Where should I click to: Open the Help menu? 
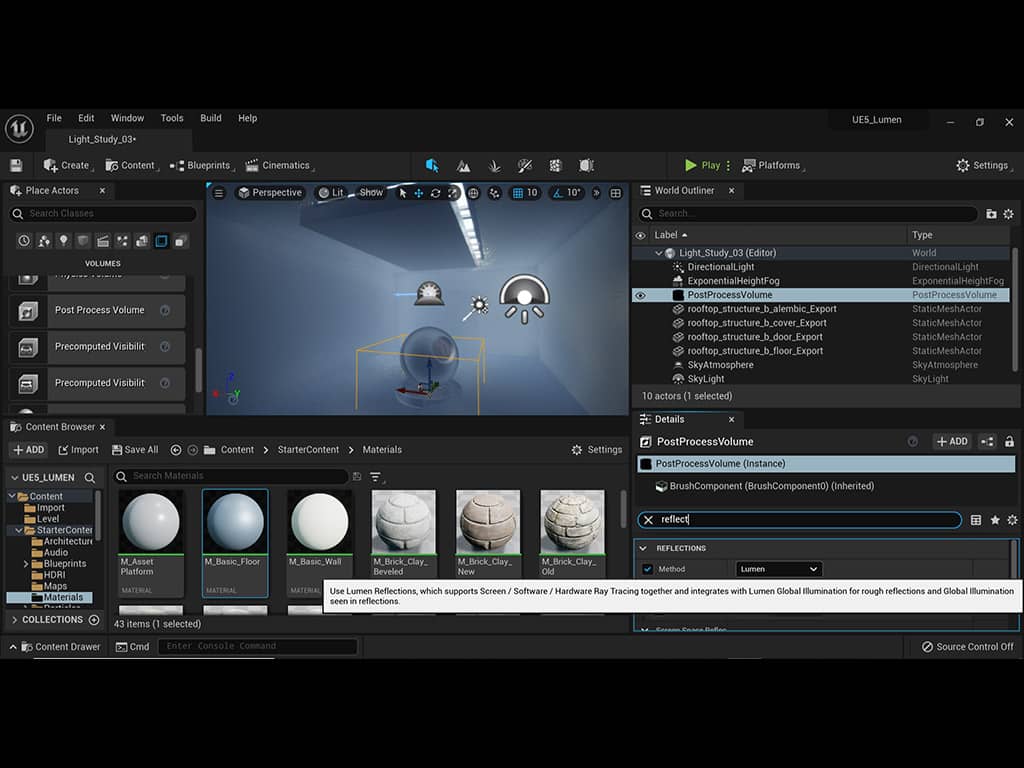248,118
